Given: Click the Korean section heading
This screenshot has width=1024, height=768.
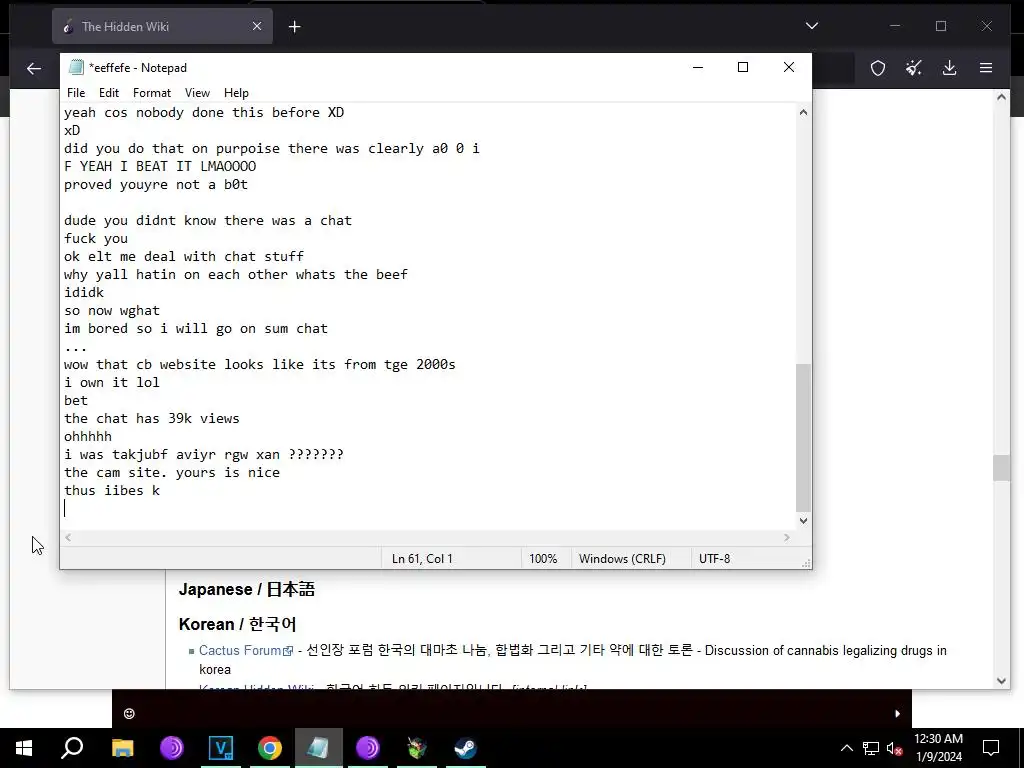Looking at the screenshot, I should click(238, 624).
